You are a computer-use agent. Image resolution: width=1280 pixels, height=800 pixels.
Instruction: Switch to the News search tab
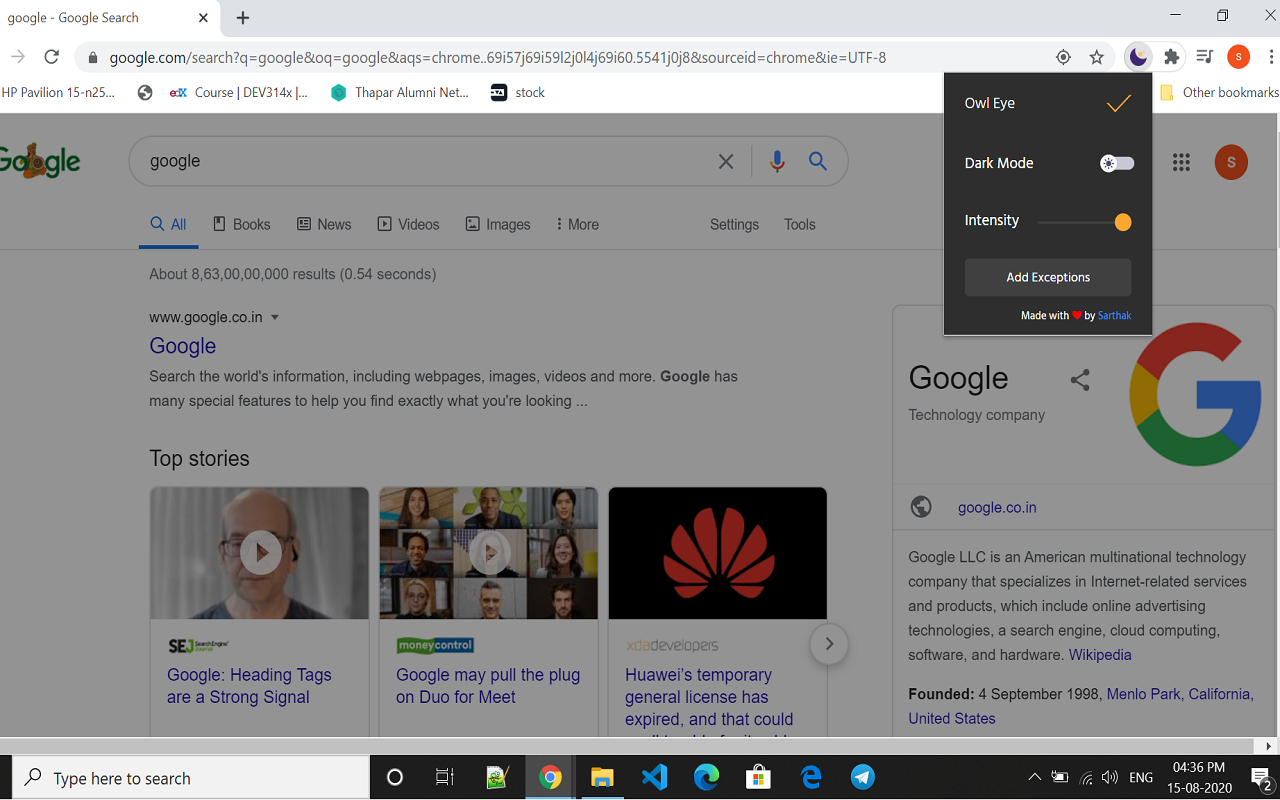323,224
